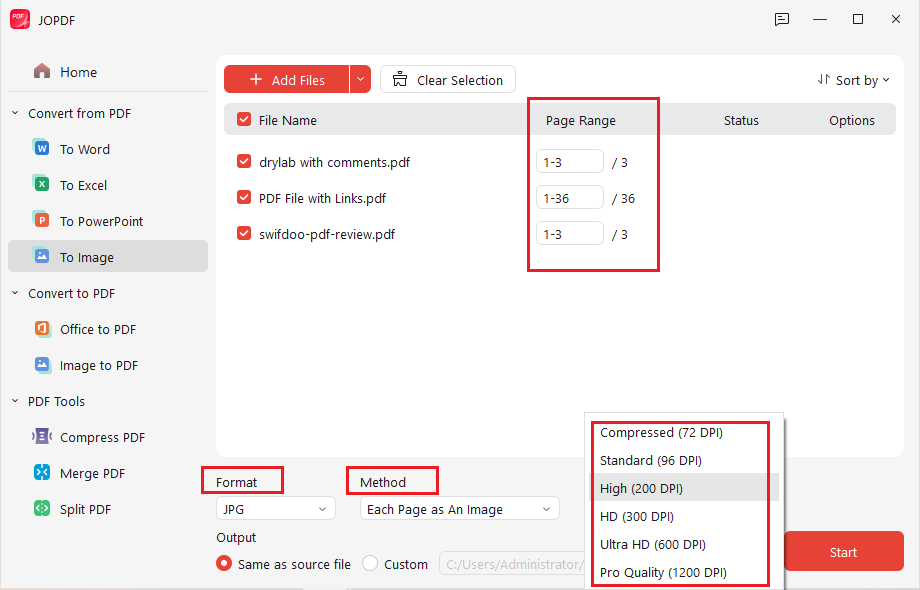Open the JPG format dropdown
Screen dimensions: 920x590
point(276,508)
